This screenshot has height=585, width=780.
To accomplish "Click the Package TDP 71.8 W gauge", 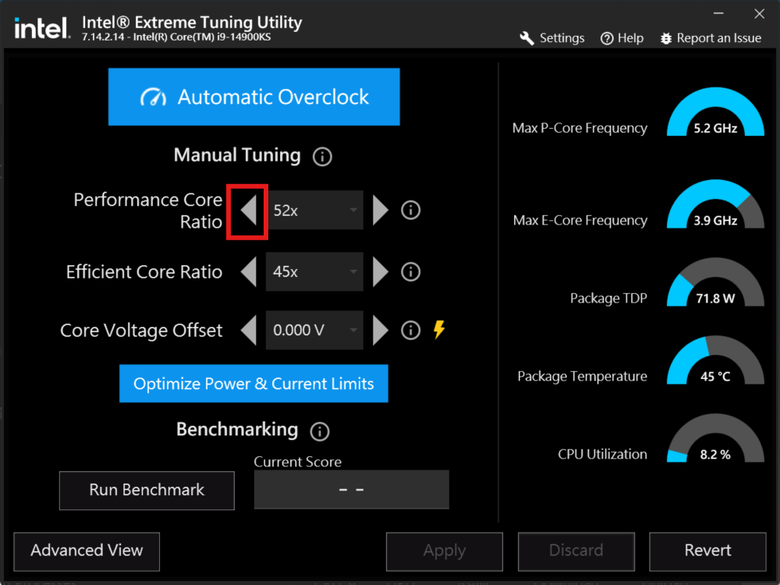I will coord(715,282).
